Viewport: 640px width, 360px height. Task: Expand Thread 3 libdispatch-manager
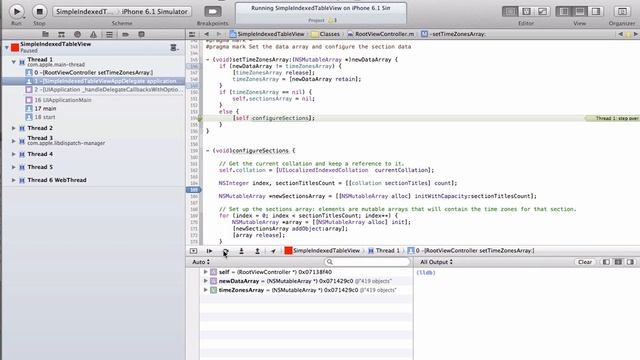[x=14, y=141]
